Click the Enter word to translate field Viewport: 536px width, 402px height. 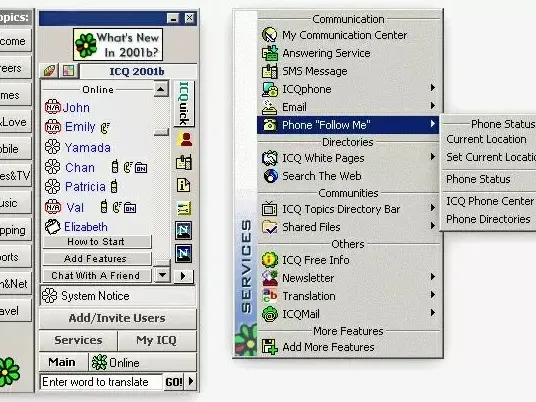(x=101, y=381)
